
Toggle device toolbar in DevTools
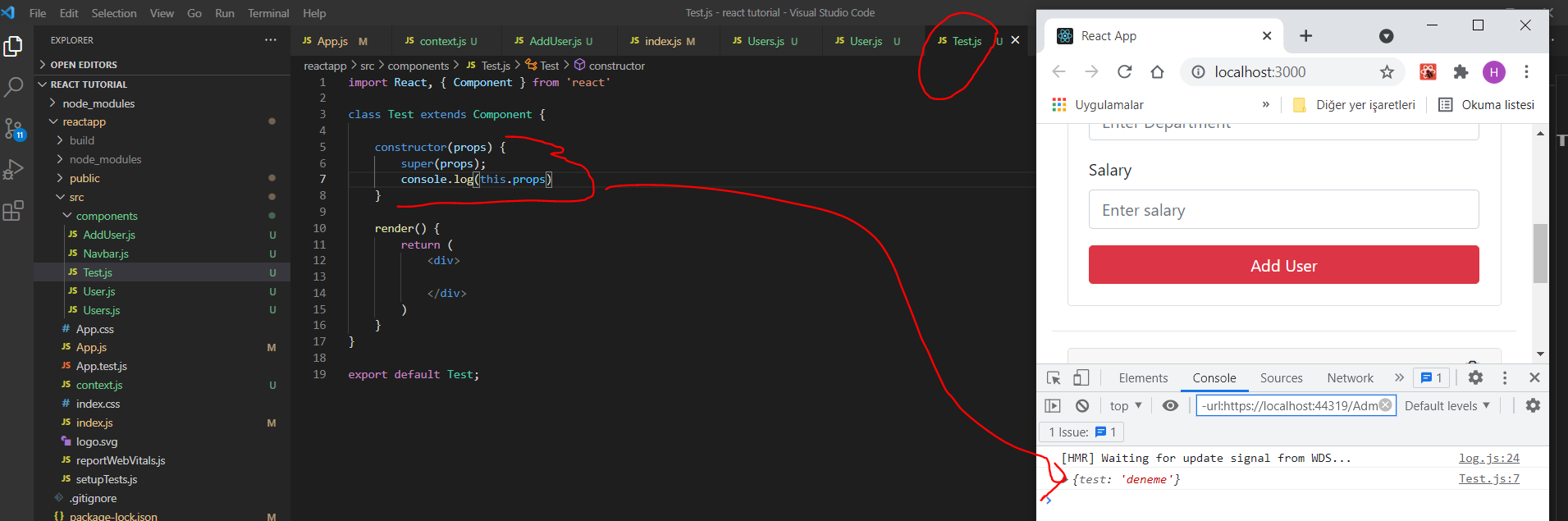(x=1081, y=378)
